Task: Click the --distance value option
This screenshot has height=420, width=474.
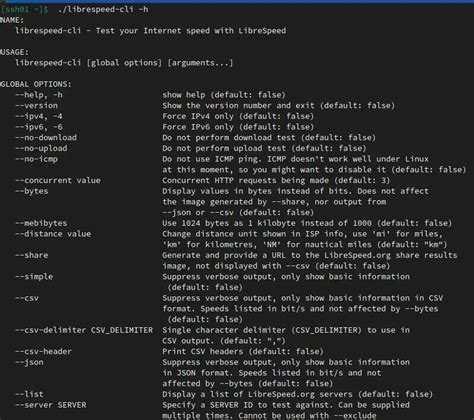Action: pyautogui.click(x=53, y=234)
